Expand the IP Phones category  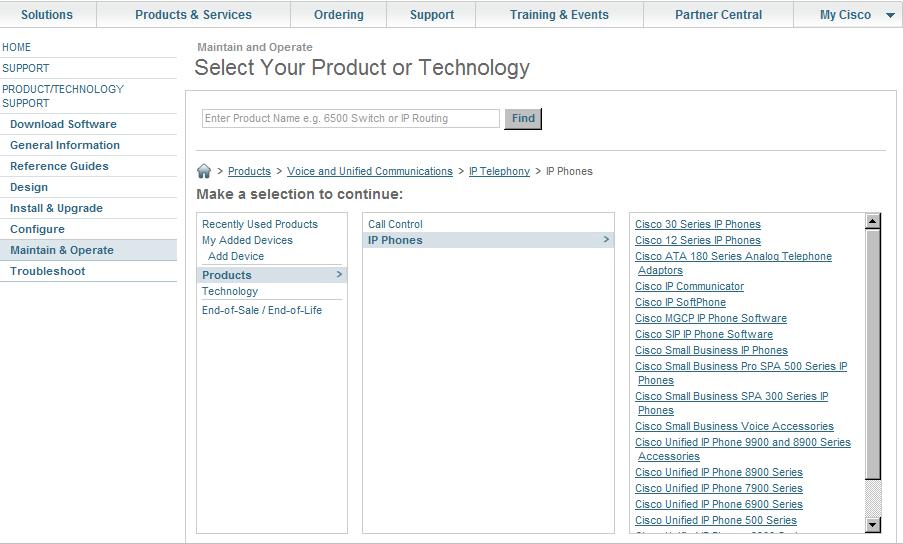[605, 240]
